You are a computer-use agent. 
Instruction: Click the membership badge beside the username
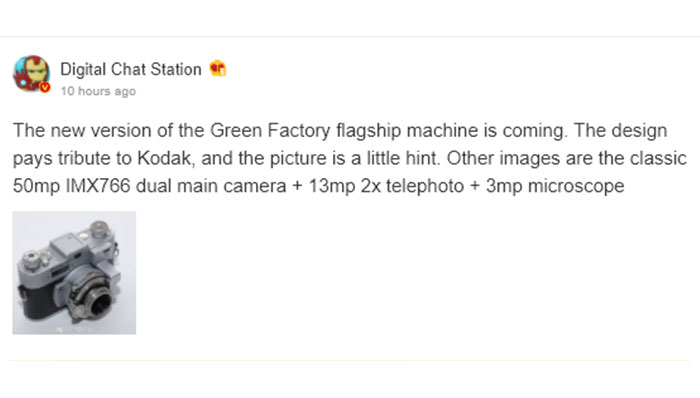coord(218,69)
